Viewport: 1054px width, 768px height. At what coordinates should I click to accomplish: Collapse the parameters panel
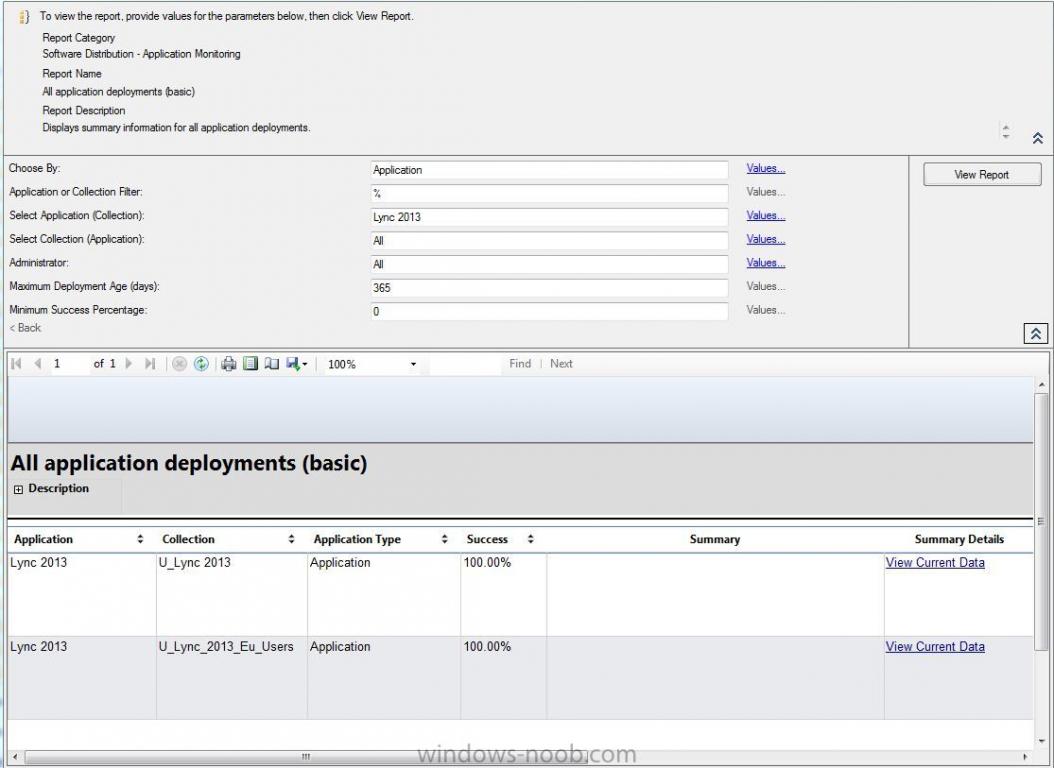click(x=1035, y=333)
